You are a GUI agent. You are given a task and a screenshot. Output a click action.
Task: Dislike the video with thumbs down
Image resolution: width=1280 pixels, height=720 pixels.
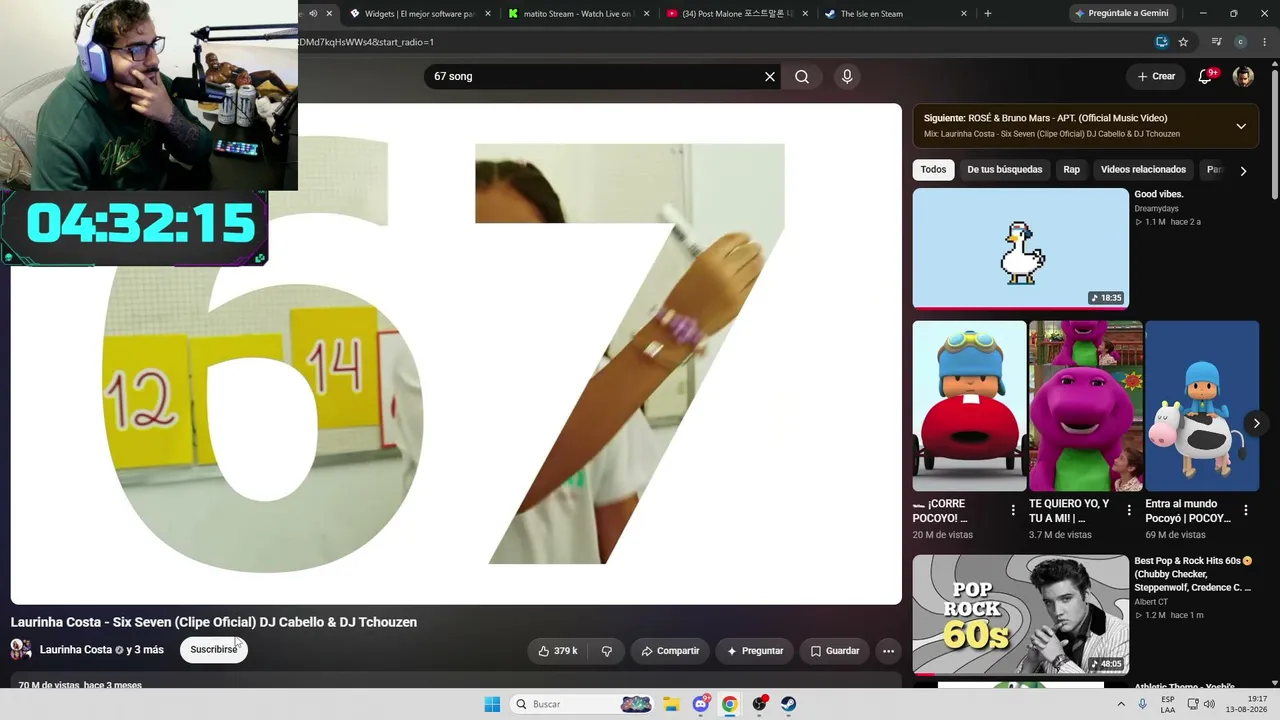point(607,651)
